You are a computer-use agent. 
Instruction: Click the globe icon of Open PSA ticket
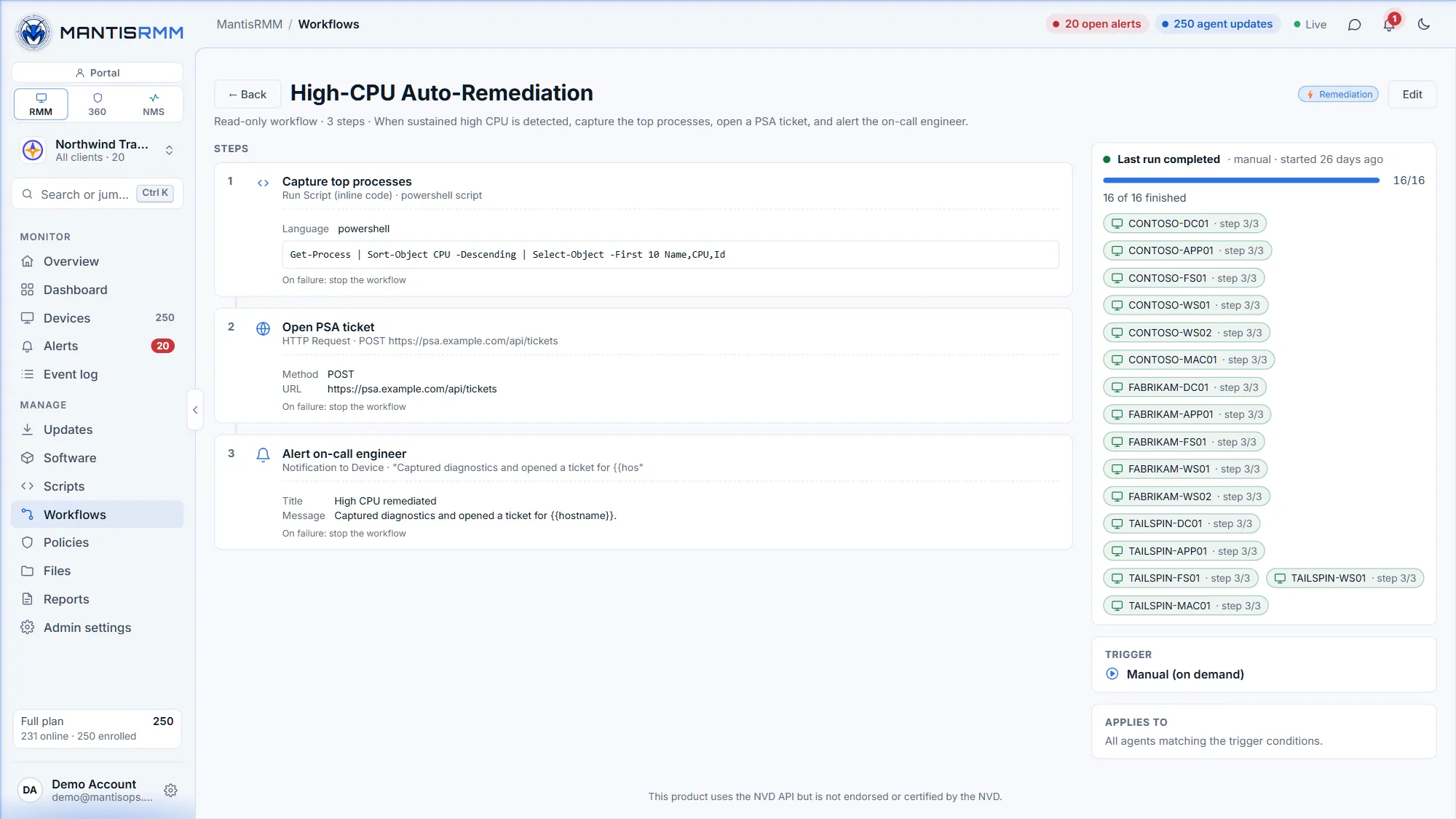coord(263,328)
